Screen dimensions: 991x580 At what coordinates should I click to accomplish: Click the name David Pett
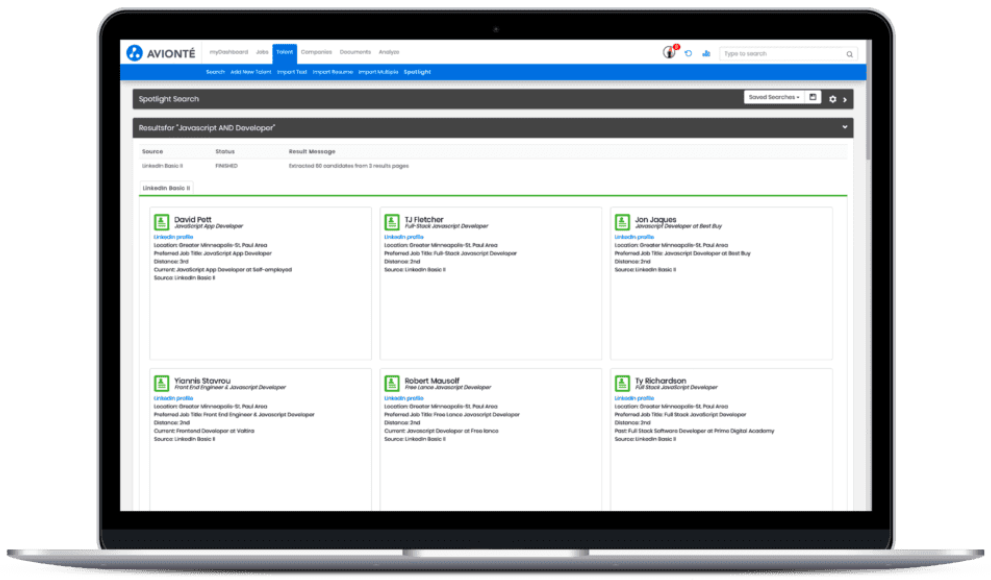193,219
